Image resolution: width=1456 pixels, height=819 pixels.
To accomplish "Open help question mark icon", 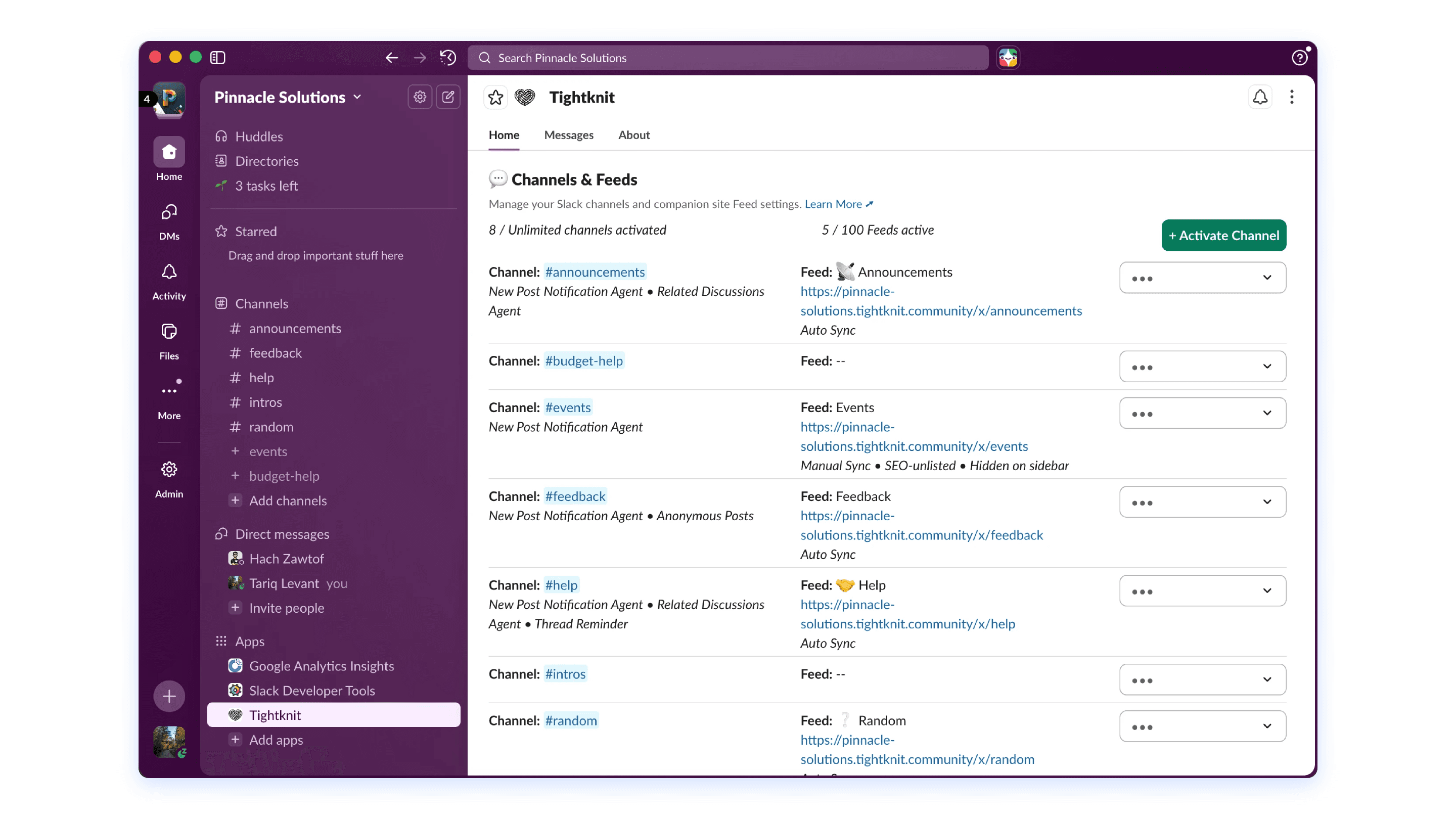I will pos(1299,58).
